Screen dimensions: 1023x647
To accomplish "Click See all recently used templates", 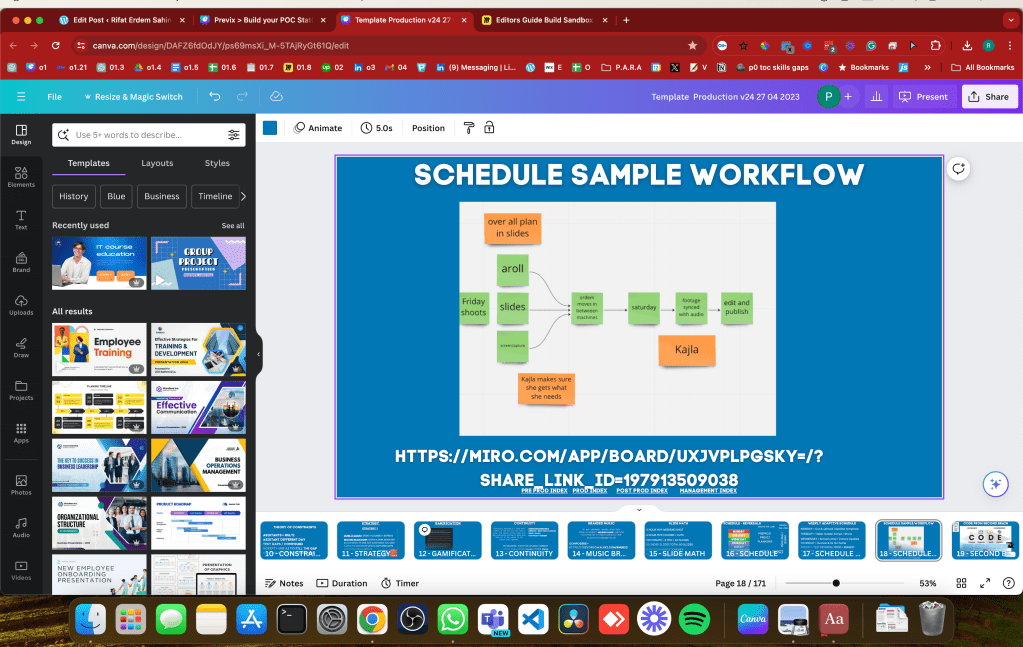I will tap(233, 226).
